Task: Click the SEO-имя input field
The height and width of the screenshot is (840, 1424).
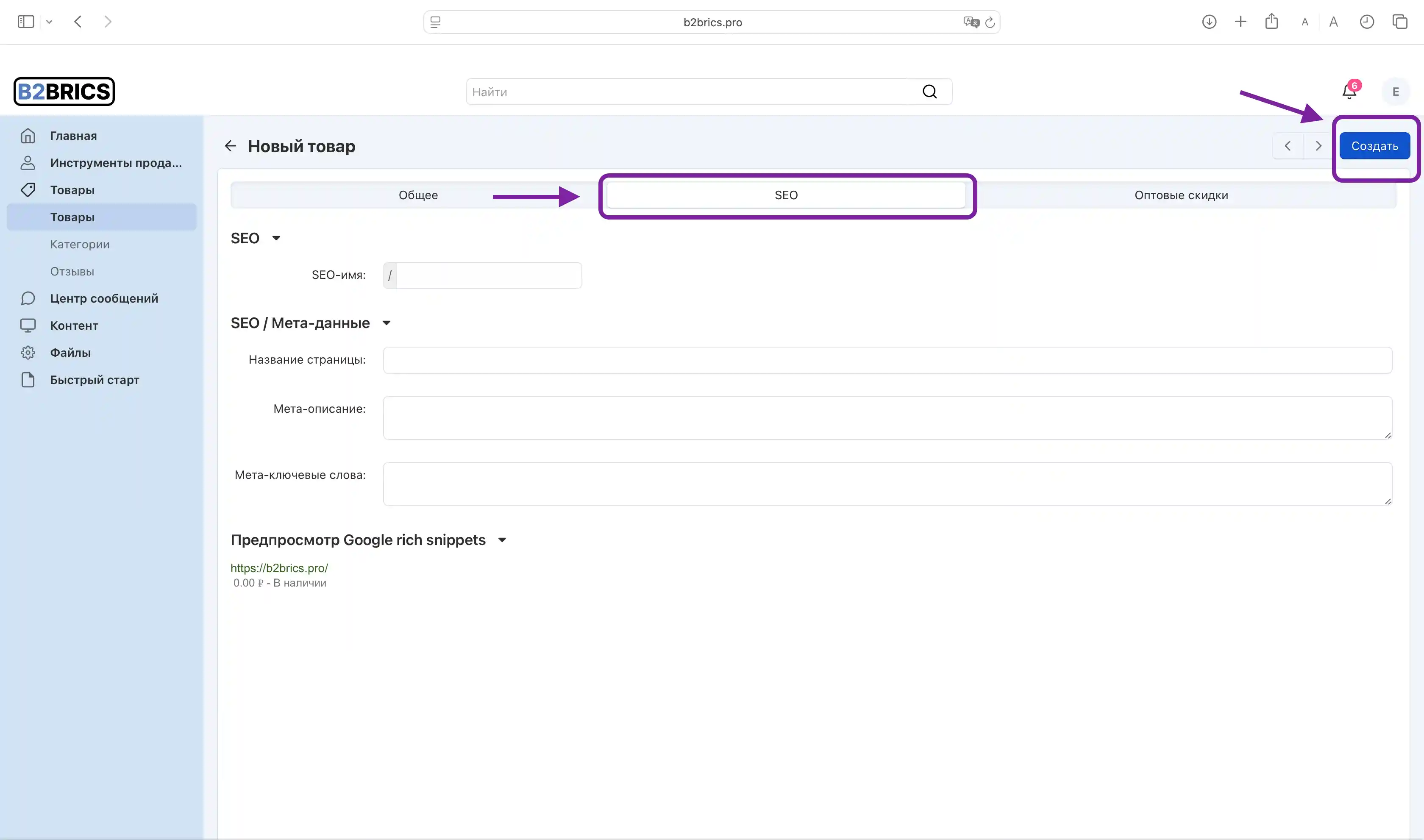Action: click(x=488, y=275)
